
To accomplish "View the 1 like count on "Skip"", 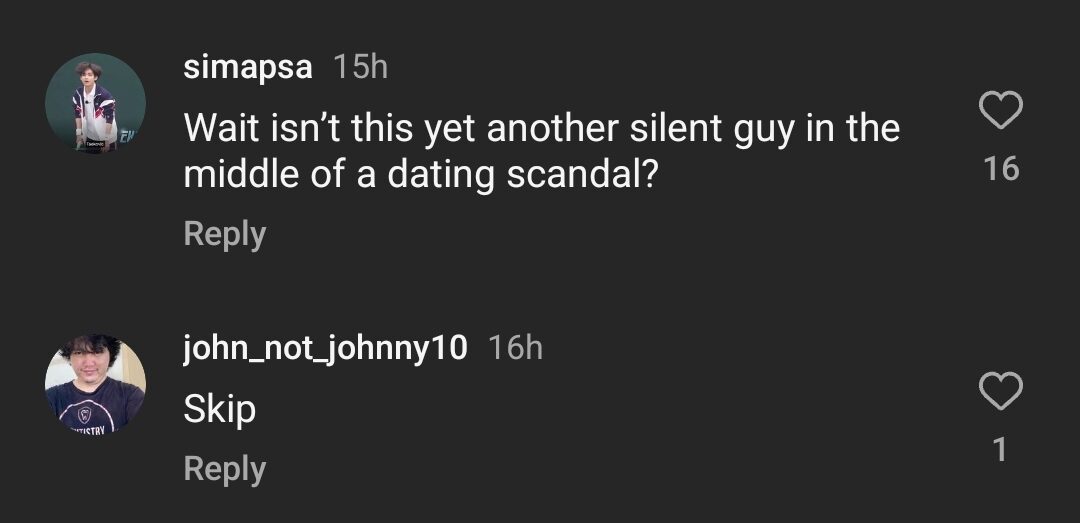I will [1000, 450].
